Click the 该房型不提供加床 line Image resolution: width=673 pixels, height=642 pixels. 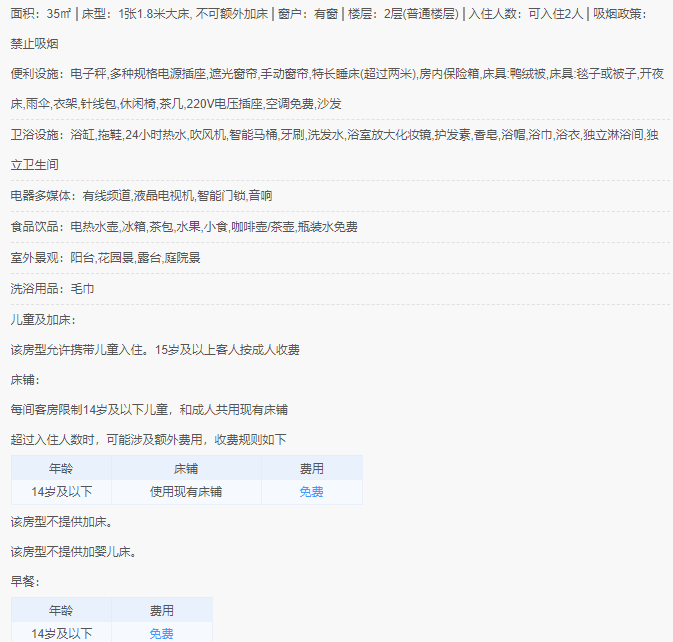[x=62, y=522]
